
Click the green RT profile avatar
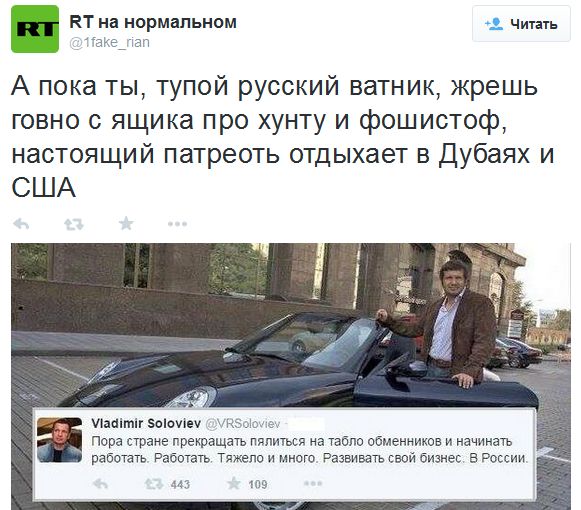pyautogui.click(x=35, y=29)
